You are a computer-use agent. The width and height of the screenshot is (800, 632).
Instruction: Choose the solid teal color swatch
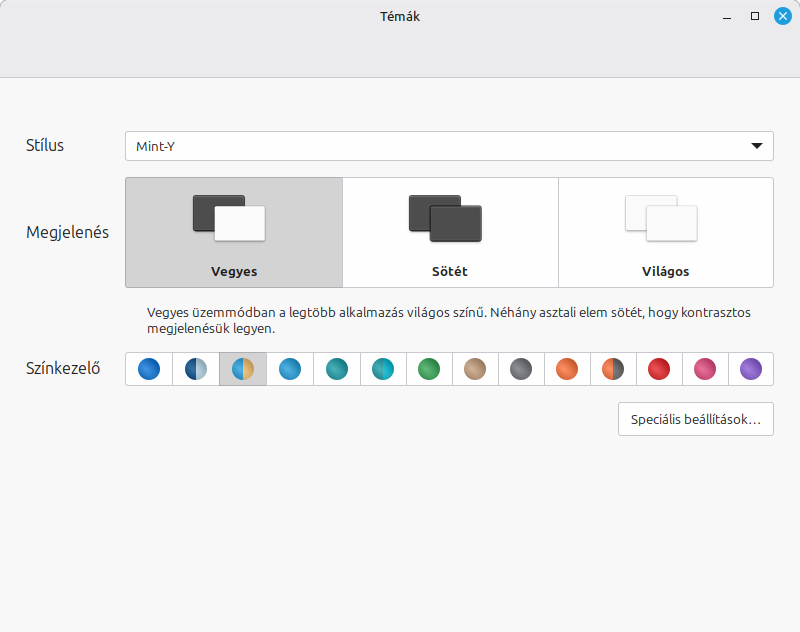click(337, 369)
